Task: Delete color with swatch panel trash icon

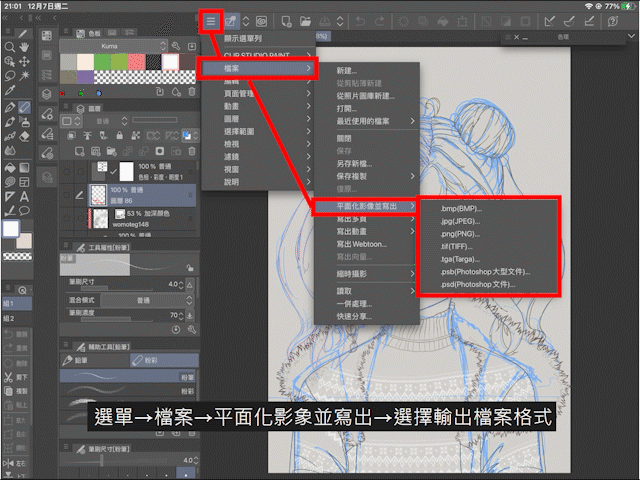Action: [191, 92]
